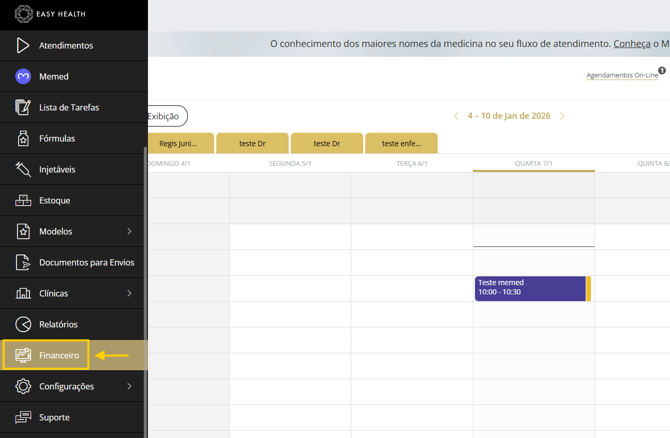Viewport: 670px width, 438px height.
Task: Click the Conheça link in banner
Action: [x=632, y=44]
